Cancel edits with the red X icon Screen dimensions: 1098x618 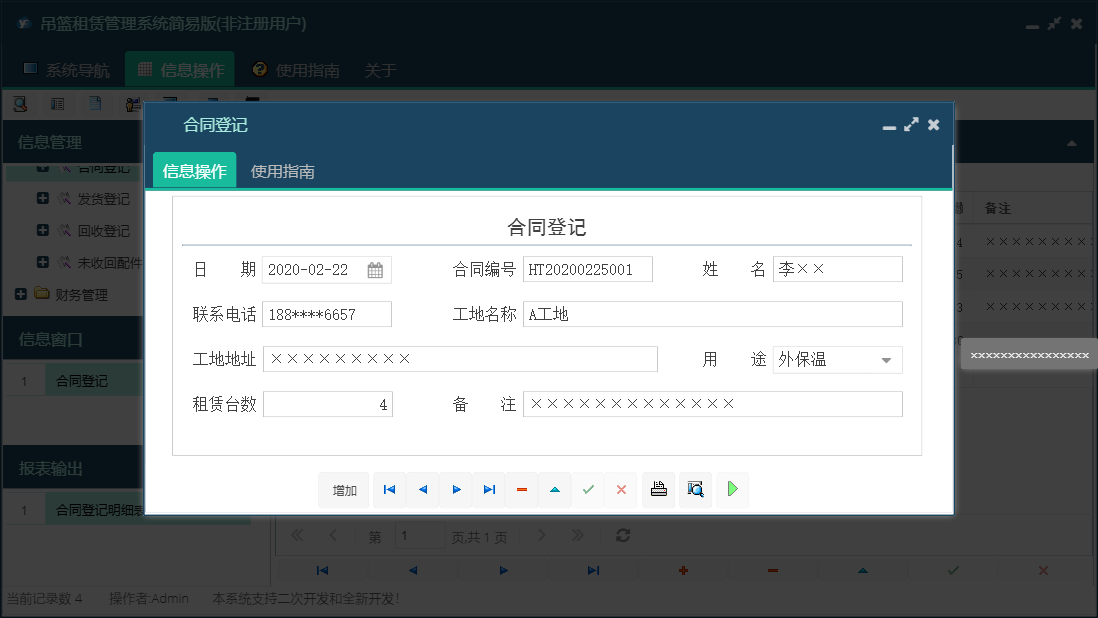[x=621, y=490]
